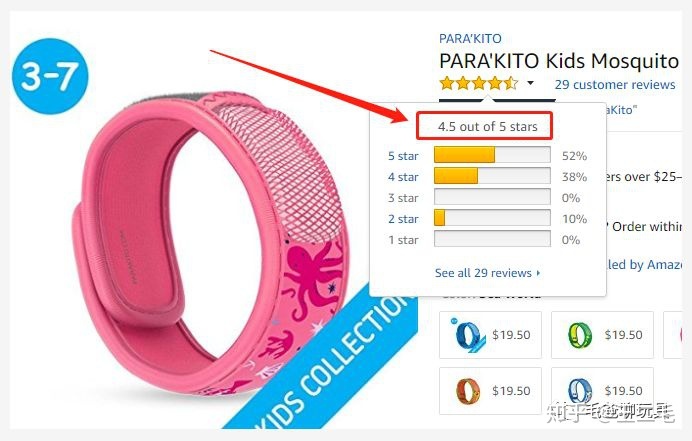
Task: Expand the rating dropdown arrow beside stars
Action: (530, 83)
